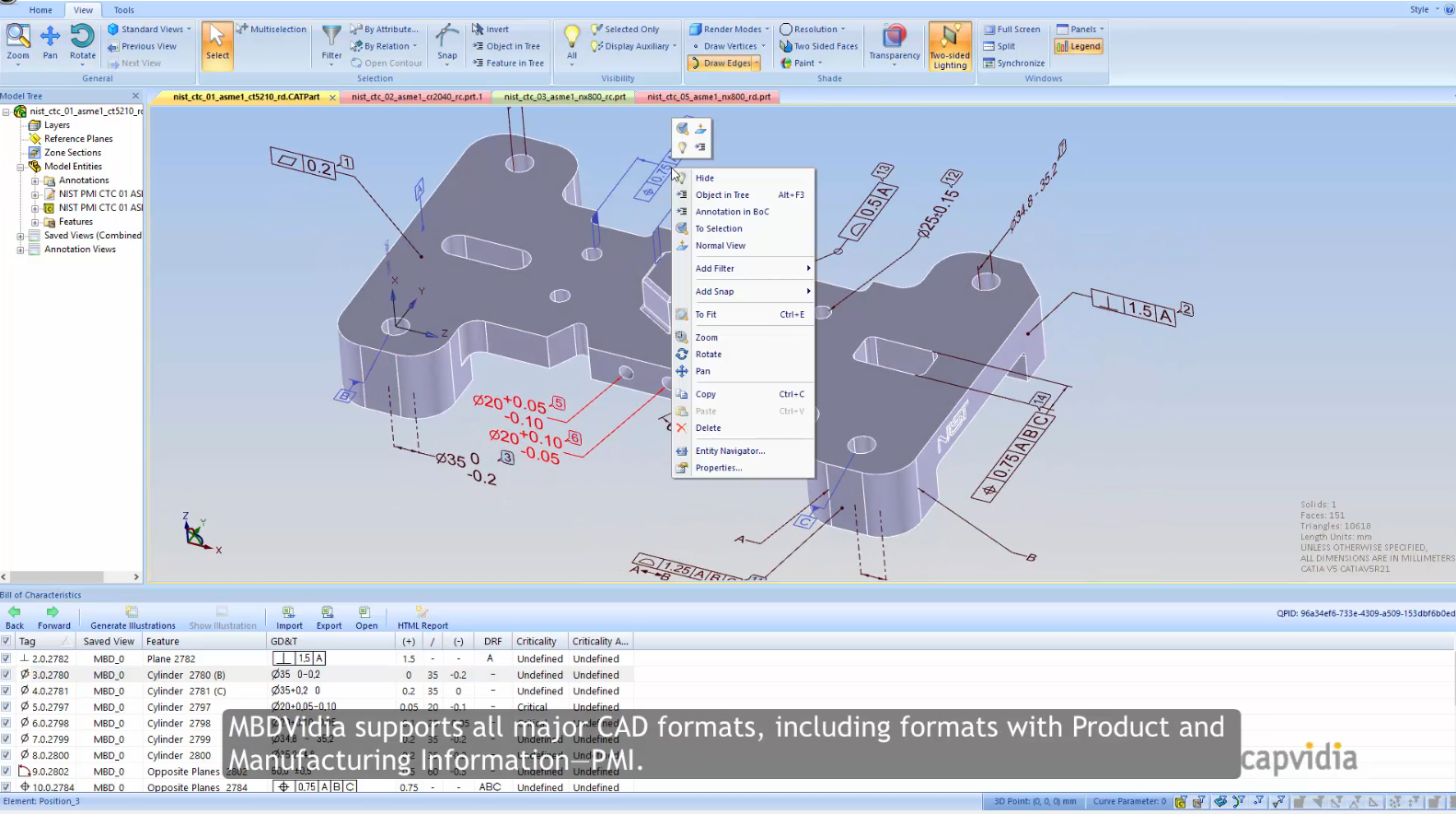Viewport: 1456px width, 814px height.
Task: Choose the Rotate tool in ribbon
Action: click(x=82, y=42)
